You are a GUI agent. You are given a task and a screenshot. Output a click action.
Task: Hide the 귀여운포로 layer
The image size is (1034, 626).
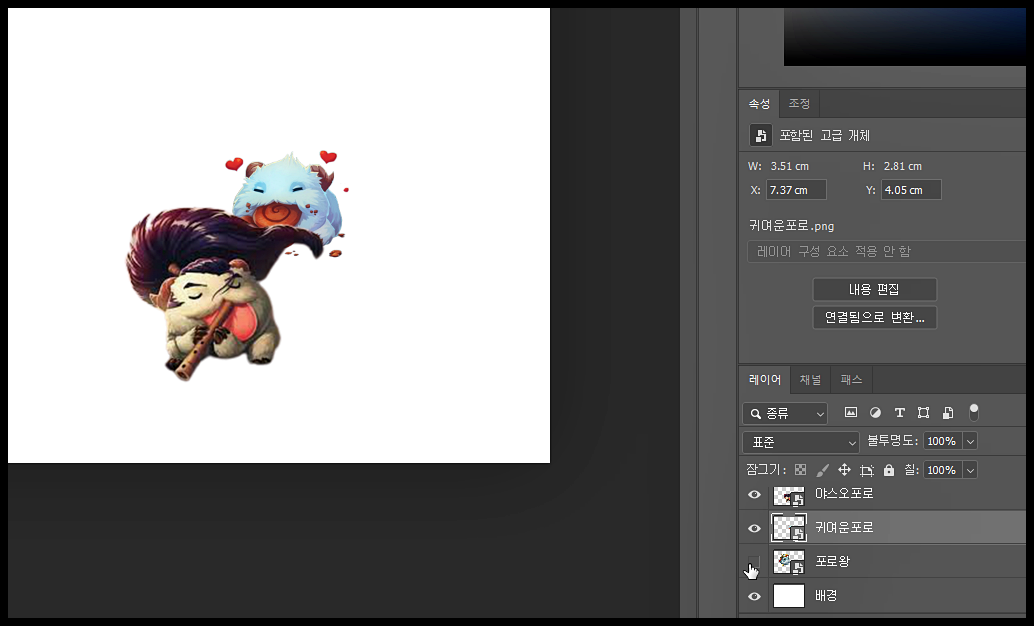[x=754, y=528]
